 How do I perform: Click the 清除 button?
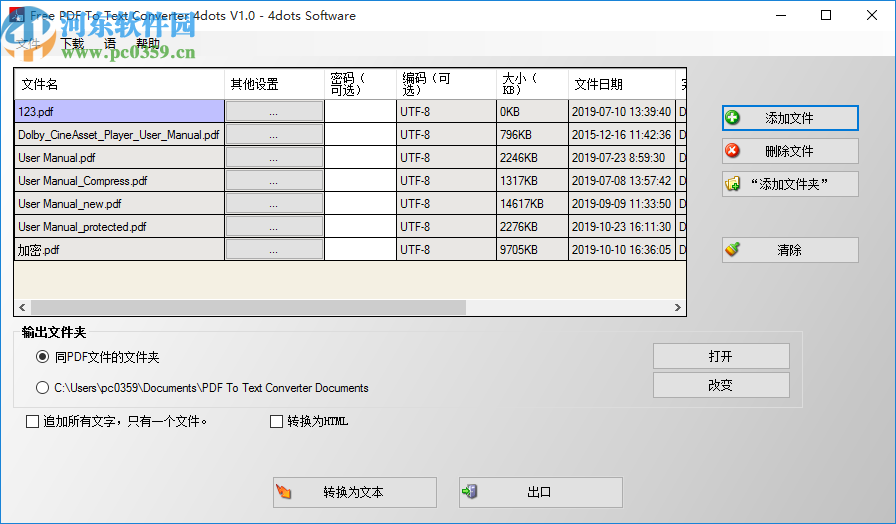coord(790,250)
